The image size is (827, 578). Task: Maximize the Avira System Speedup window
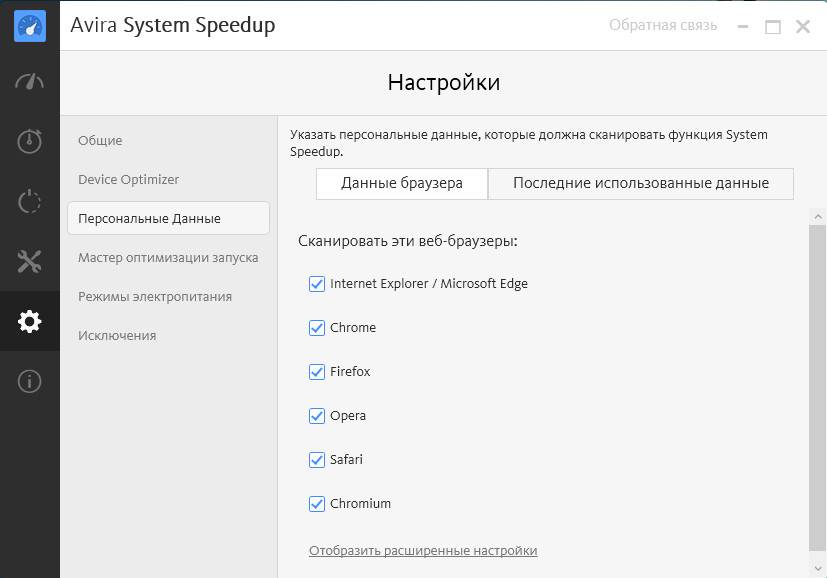(773, 26)
